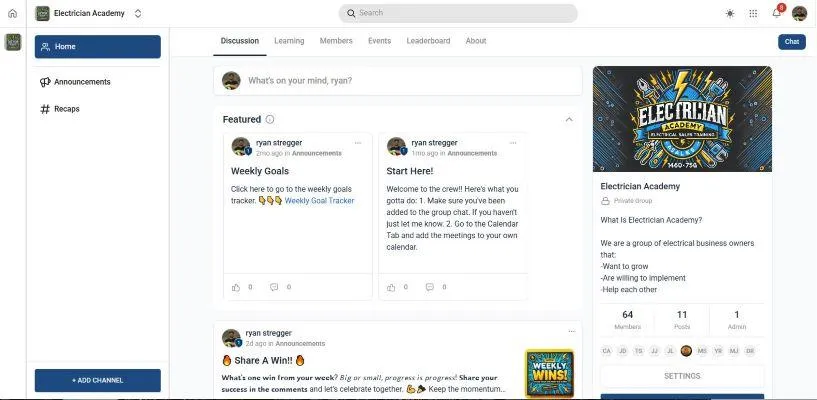Click the user profile avatar in header

799,14
